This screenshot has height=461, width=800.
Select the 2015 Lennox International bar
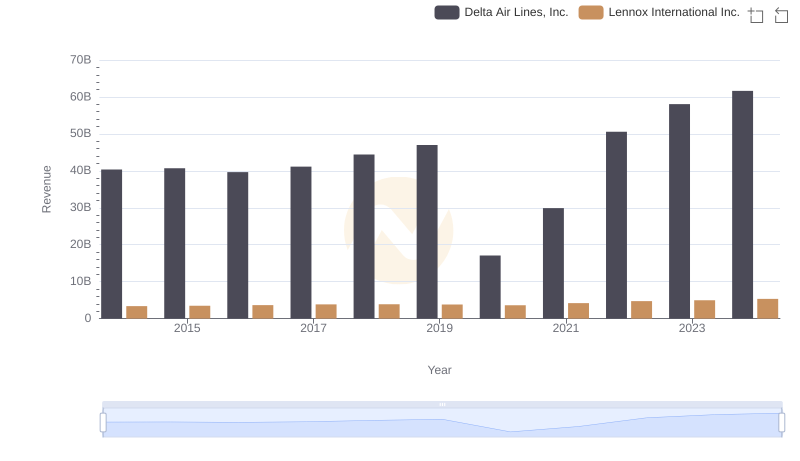(x=199, y=312)
